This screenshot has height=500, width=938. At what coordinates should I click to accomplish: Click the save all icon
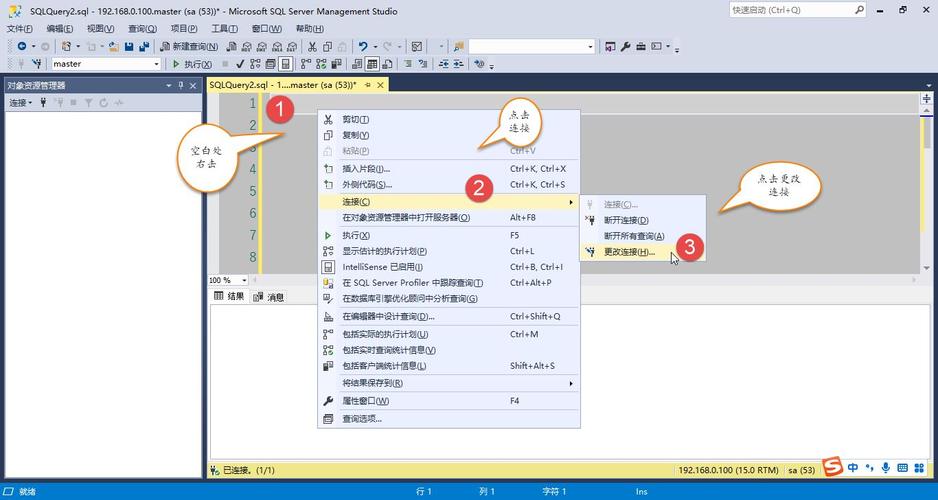point(144,47)
